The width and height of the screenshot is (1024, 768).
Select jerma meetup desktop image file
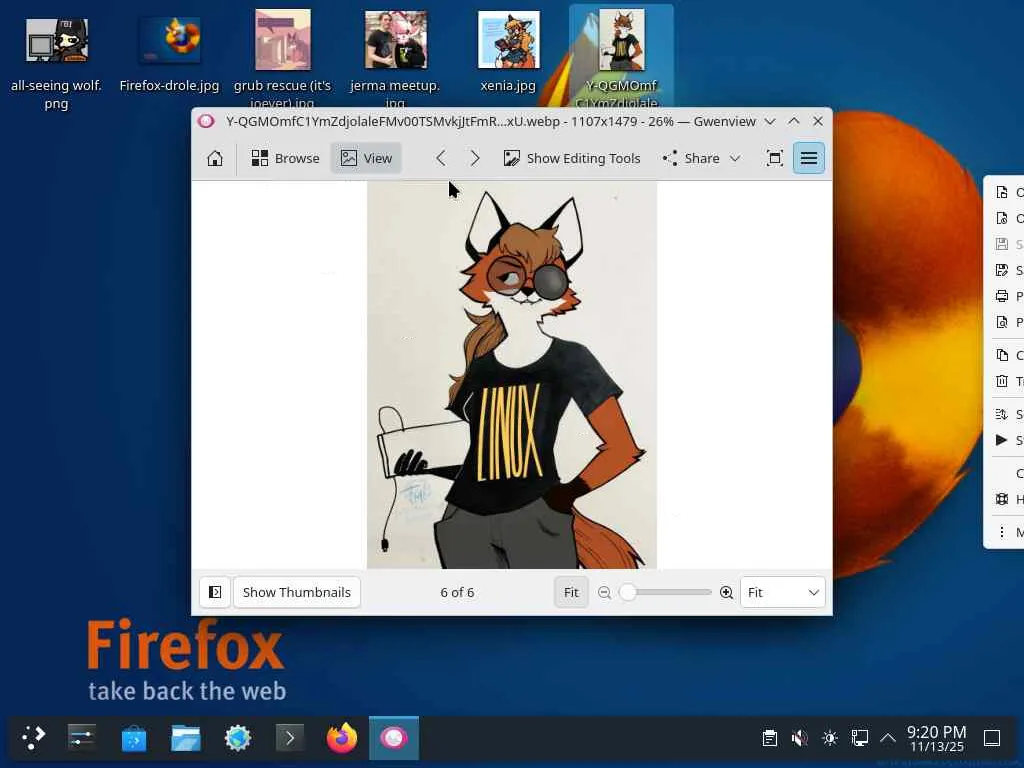pos(395,59)
